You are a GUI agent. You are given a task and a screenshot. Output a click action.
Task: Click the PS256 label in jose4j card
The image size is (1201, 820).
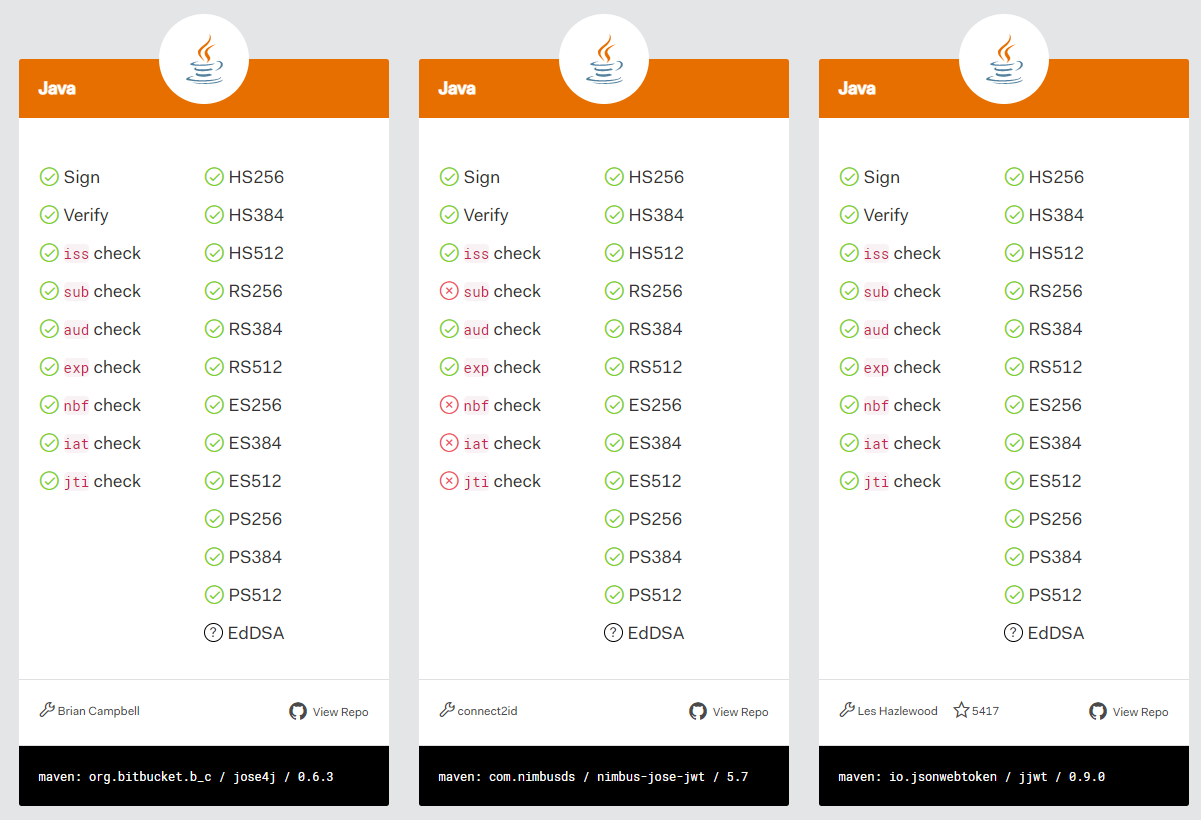256,519
